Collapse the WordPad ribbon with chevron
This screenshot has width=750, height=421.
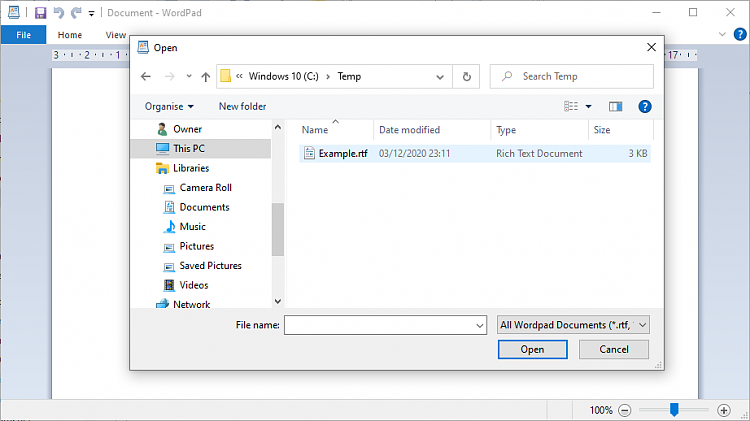[x=722, y=34]
